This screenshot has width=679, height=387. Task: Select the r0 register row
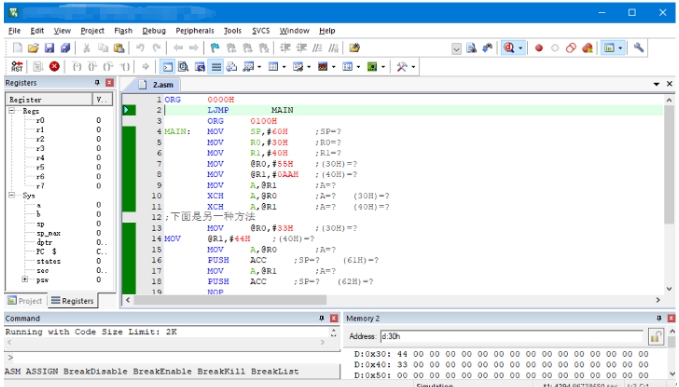click(60, 120)
